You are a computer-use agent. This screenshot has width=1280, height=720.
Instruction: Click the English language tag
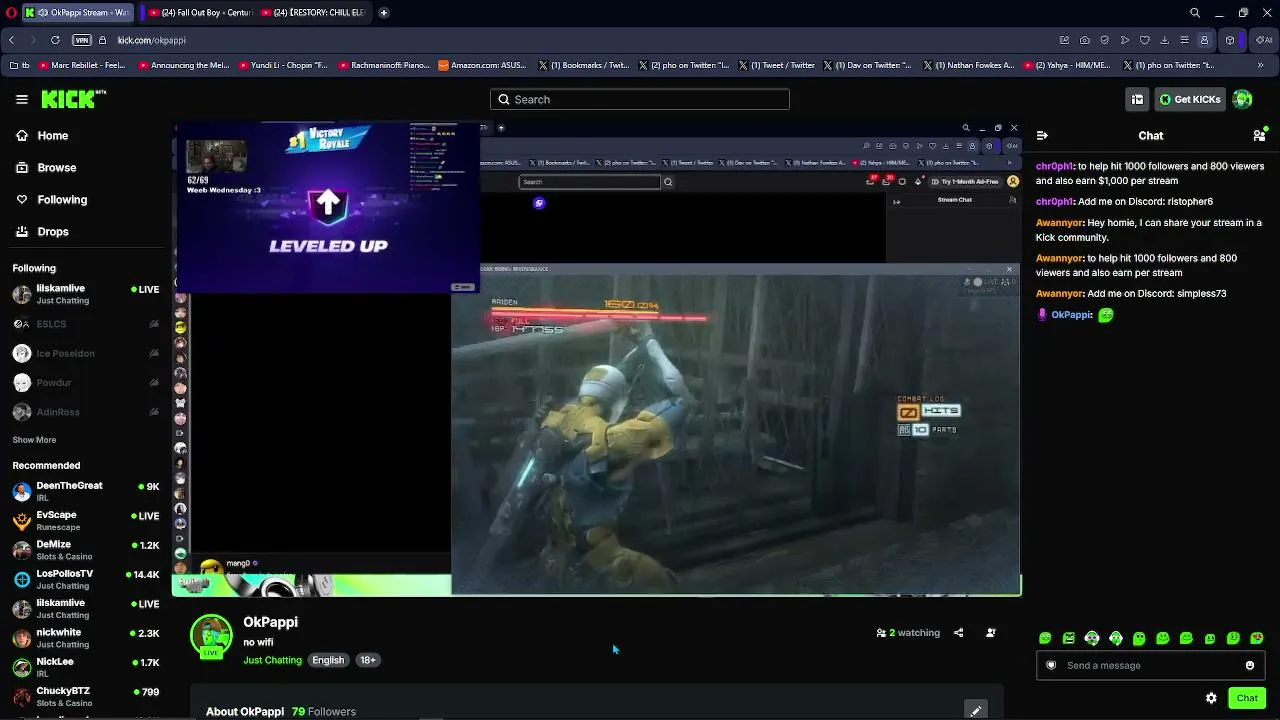(328, 660)
